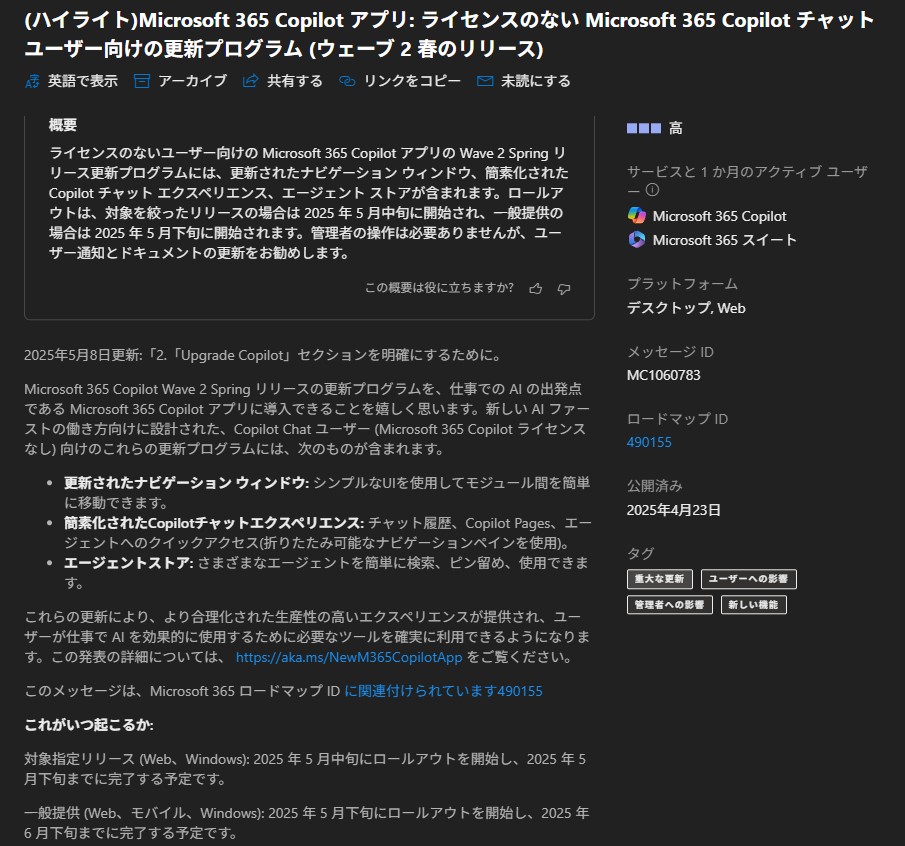Click the published date 2025年4月23日
Image resolution: width=905 pixels, height=846 pixels.
pos(674,510)
